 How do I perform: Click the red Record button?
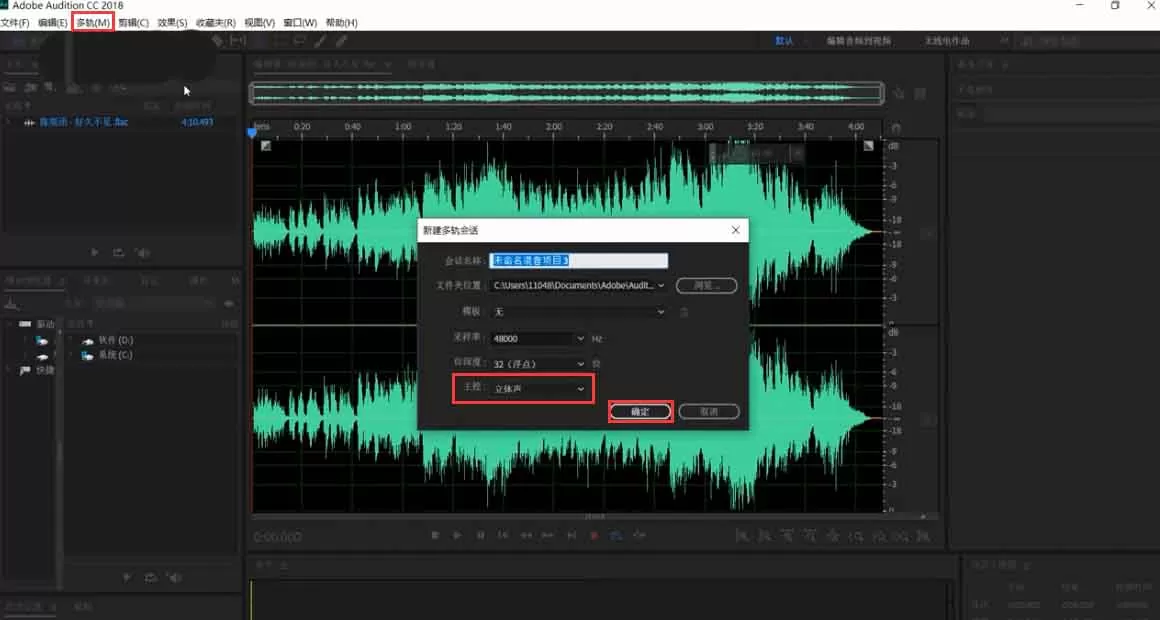(x=594, y=535)
